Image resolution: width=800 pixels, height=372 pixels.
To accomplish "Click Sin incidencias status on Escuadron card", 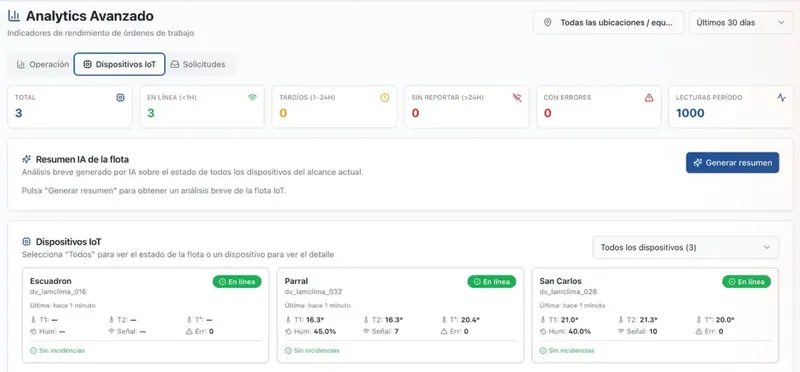I will click(58, 351).
